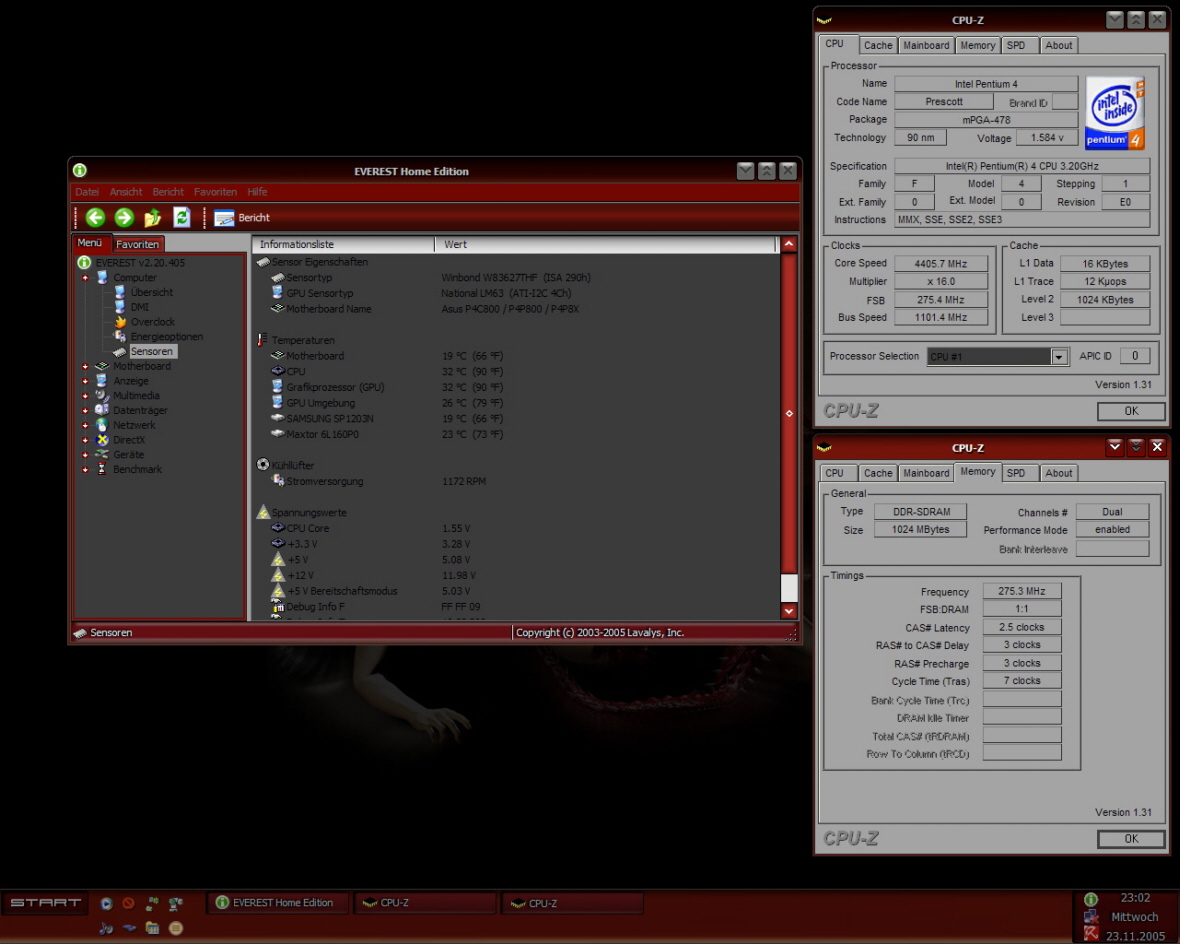Click the EVEREST v2.20.405 root node icon
The image size is (1180, 944).
[x=84, y=263]
